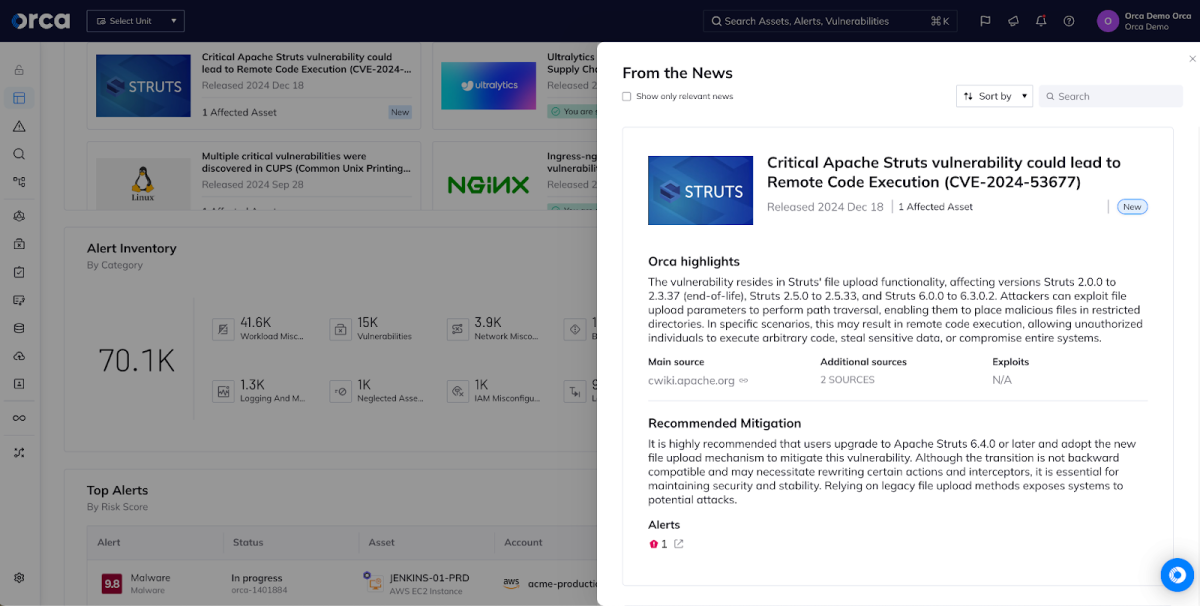Click the In progress orca-1401884 status

point(258,583)
